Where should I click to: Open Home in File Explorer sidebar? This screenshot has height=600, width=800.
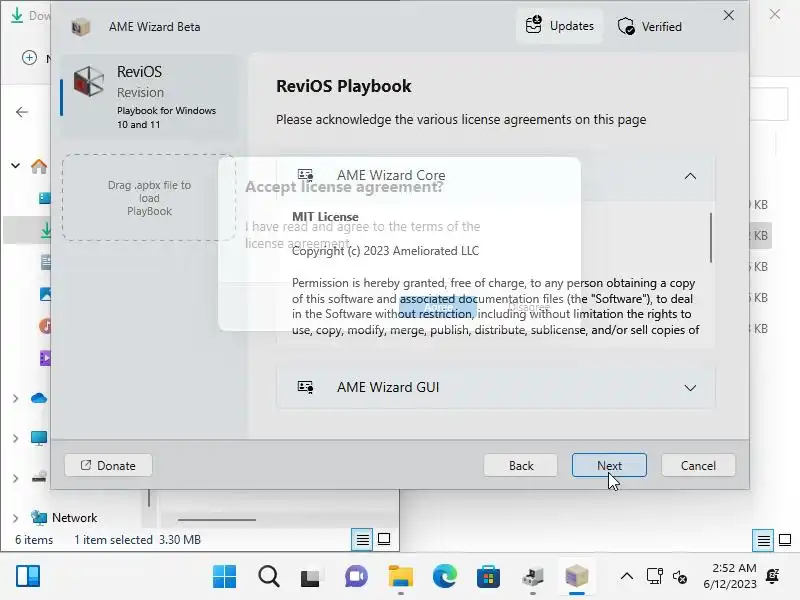click(x=39, y=166)
